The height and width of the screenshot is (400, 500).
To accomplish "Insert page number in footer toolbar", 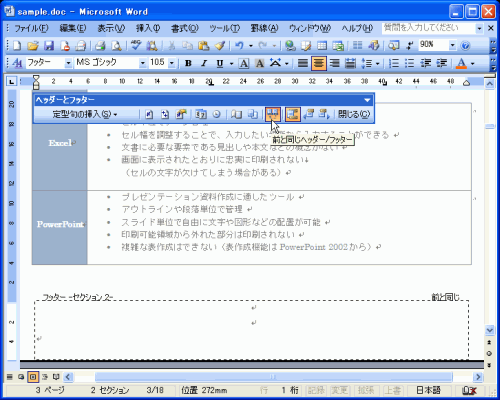I will (149, 114).
